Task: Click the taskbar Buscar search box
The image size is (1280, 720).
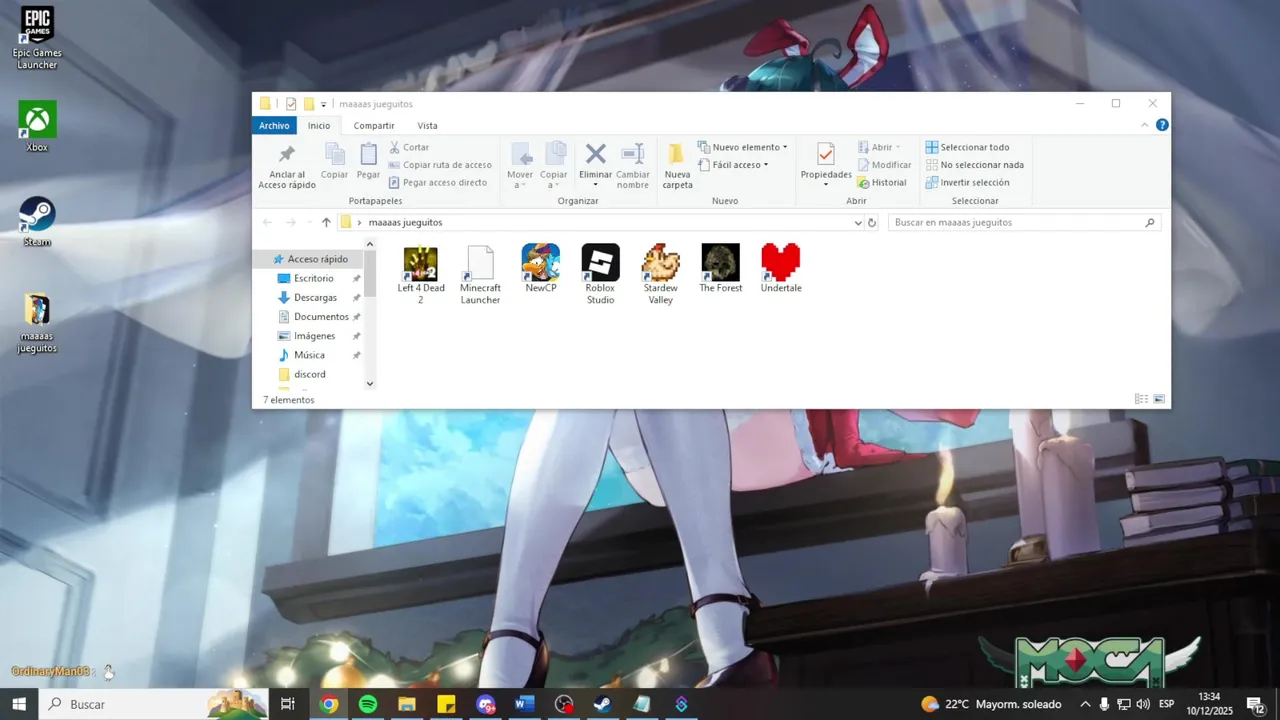Action: click(x=153, y=704)
